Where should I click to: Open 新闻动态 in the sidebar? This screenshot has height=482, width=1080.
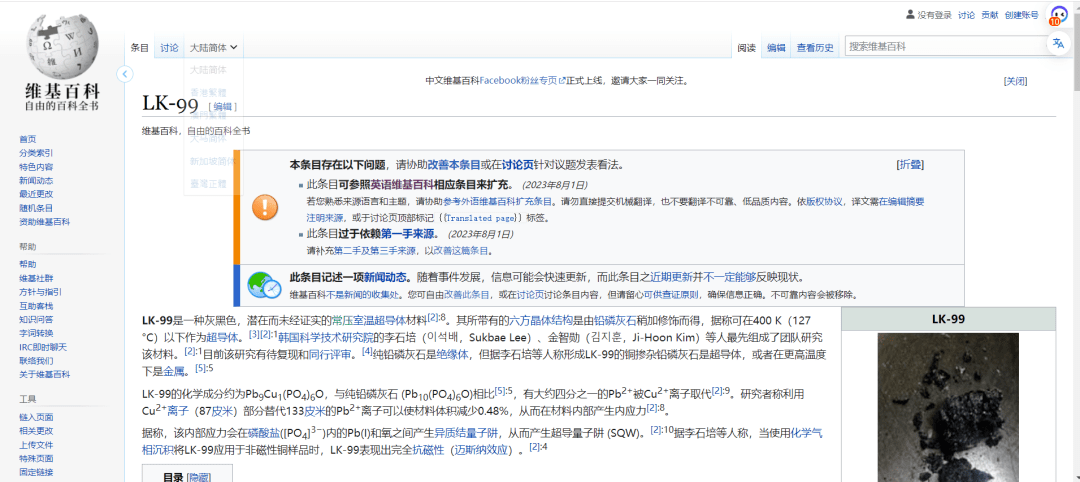coord(36,180)
